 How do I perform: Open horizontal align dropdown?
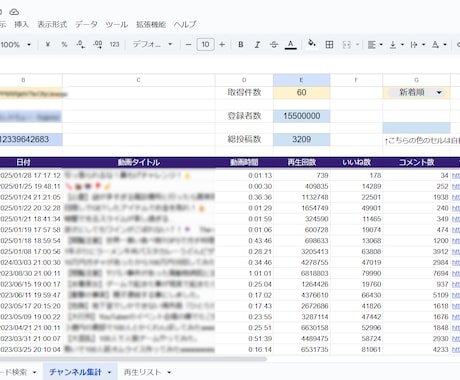(375, 44)
